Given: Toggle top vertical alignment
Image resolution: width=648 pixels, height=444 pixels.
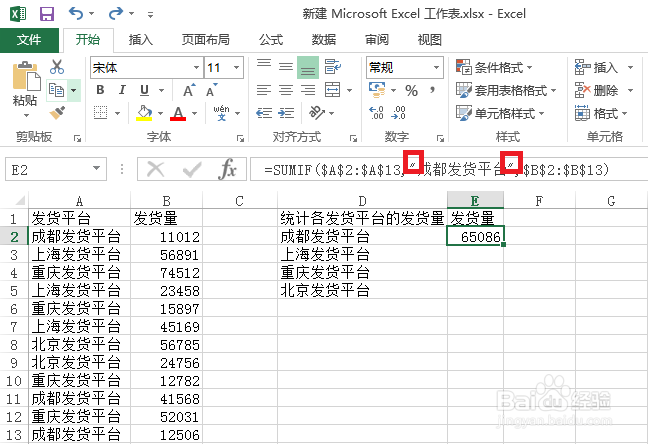Looking at the screenshot, I should pos(264,64).
